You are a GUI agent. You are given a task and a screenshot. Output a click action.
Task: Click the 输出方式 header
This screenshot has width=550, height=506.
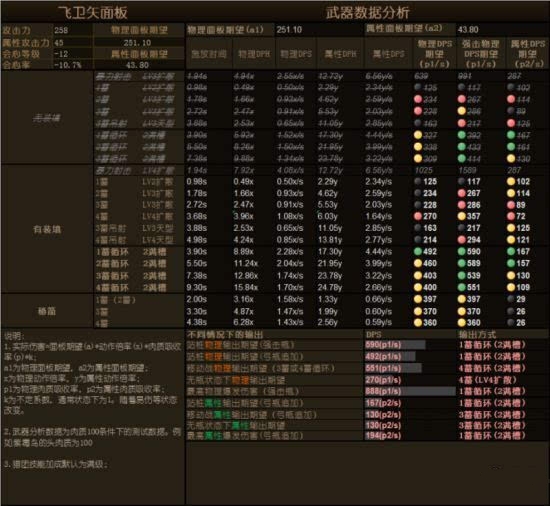pyautogui.click(x=477, y=334)
